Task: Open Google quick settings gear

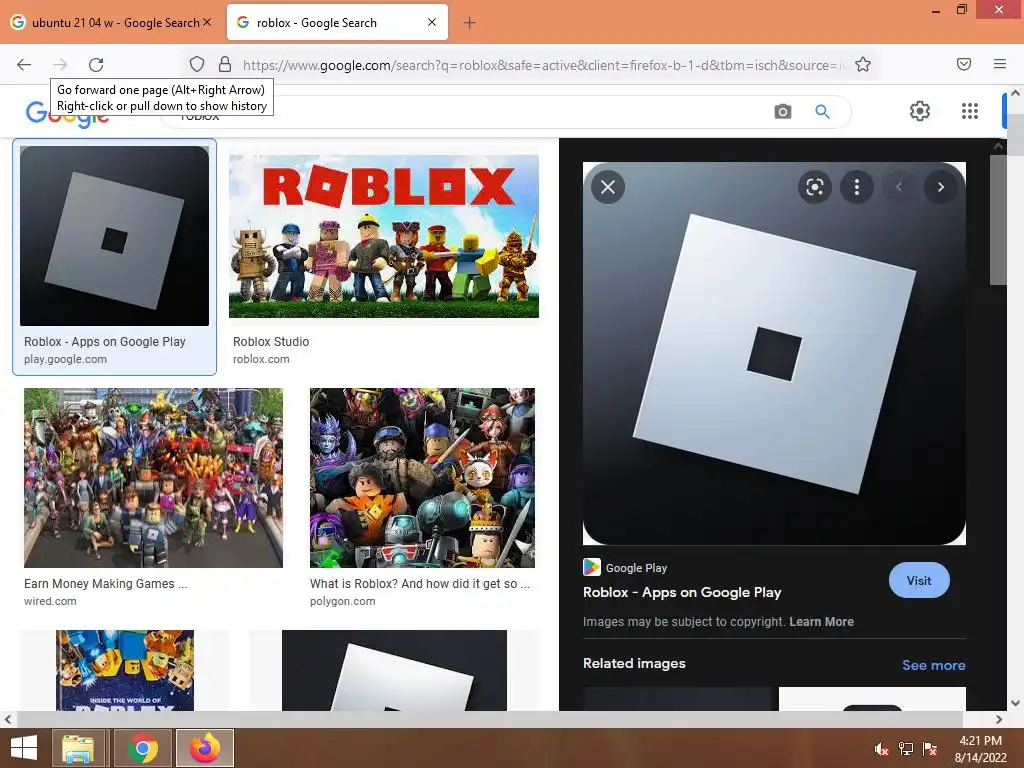Action: pyautogui.click(x=920, y=111)
